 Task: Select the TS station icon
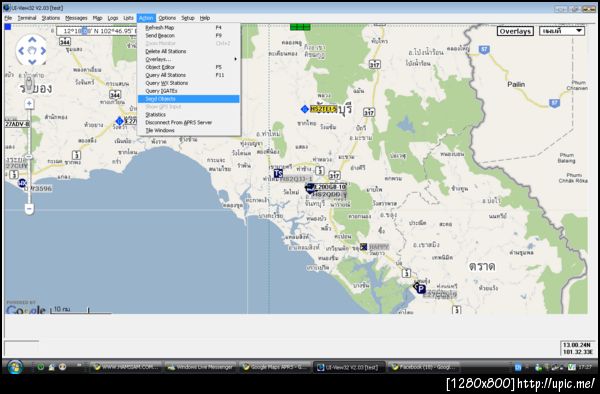tap(278, 173)
